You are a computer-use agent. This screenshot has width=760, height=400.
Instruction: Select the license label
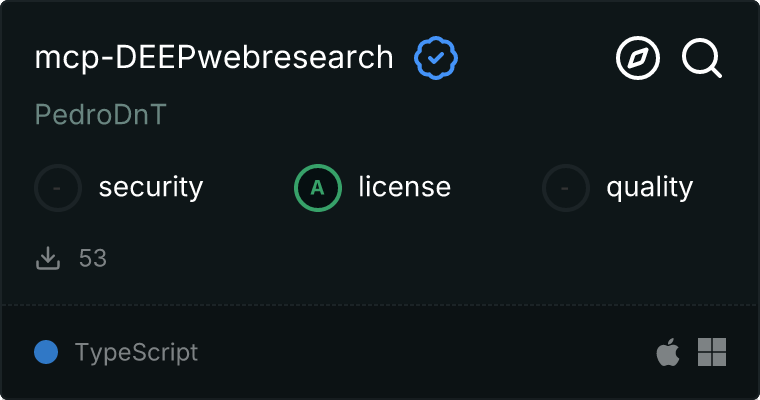(404, 187)
